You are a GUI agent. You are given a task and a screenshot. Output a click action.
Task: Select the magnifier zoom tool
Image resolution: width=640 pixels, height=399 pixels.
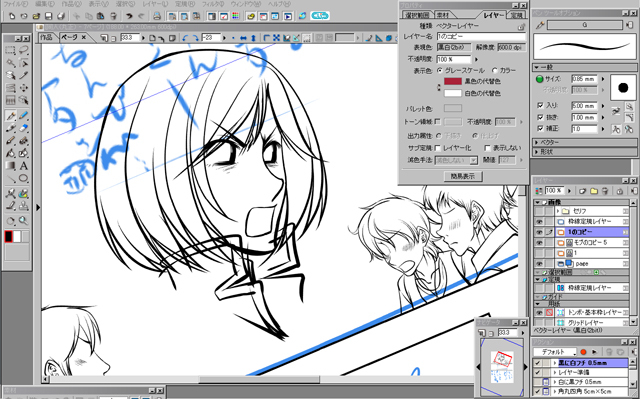[x=23, y=221]
